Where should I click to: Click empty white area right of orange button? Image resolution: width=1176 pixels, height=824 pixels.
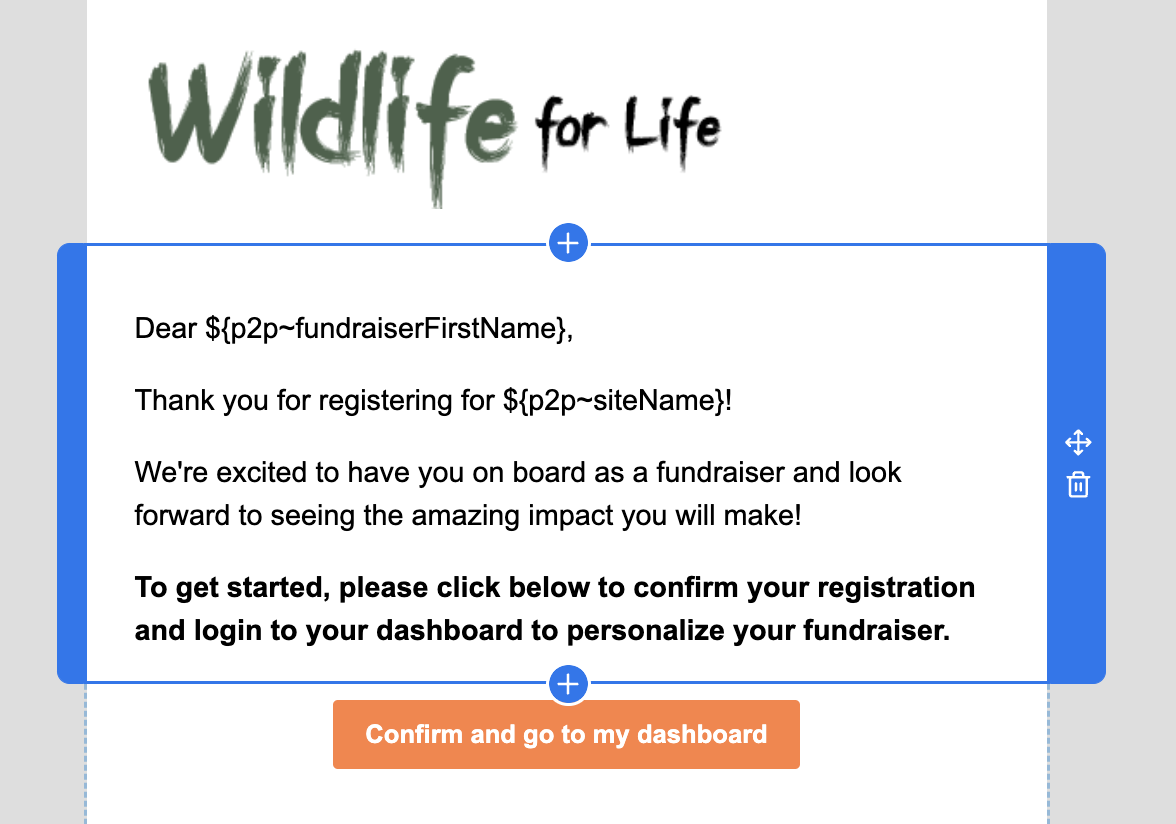point(920,735)
